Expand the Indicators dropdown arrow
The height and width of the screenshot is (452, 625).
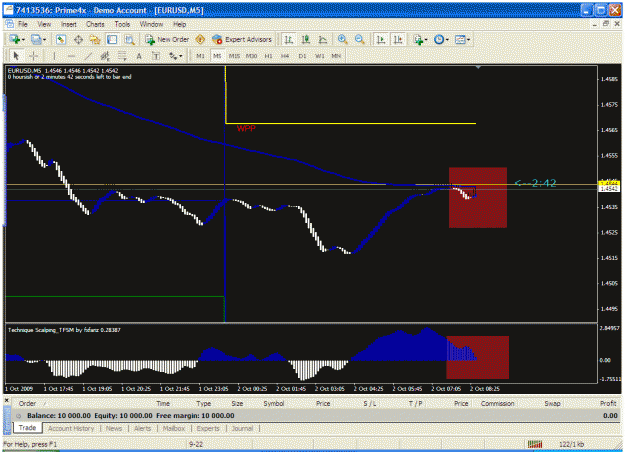pos(426,40)
